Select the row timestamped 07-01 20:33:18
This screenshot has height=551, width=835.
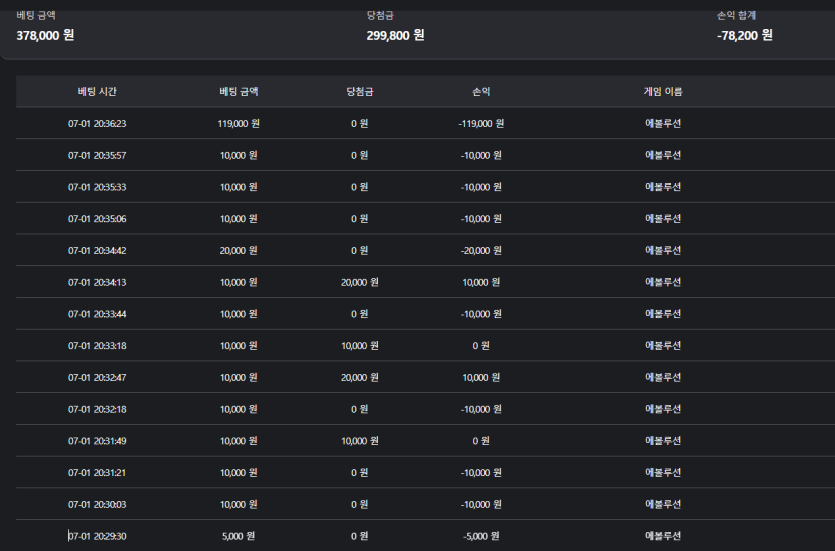[x=425, y=346]
